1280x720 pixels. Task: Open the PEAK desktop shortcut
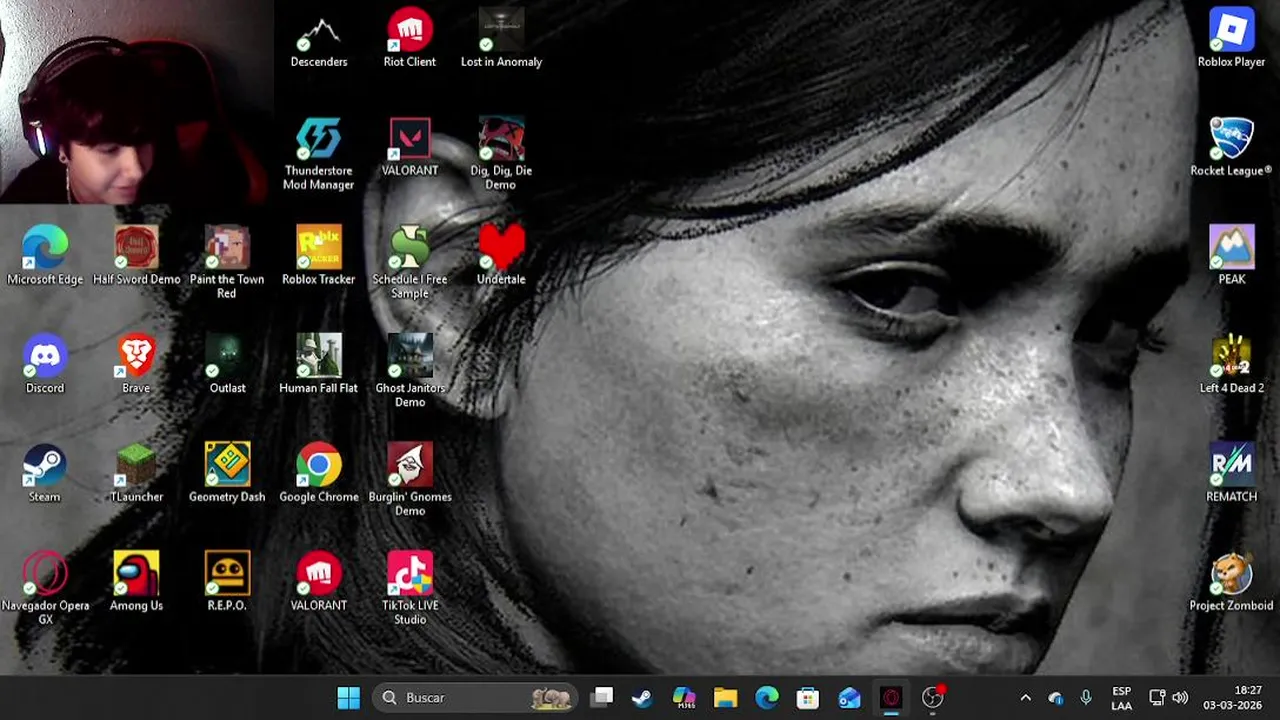pyautogui.click(x=1232, y=257)
